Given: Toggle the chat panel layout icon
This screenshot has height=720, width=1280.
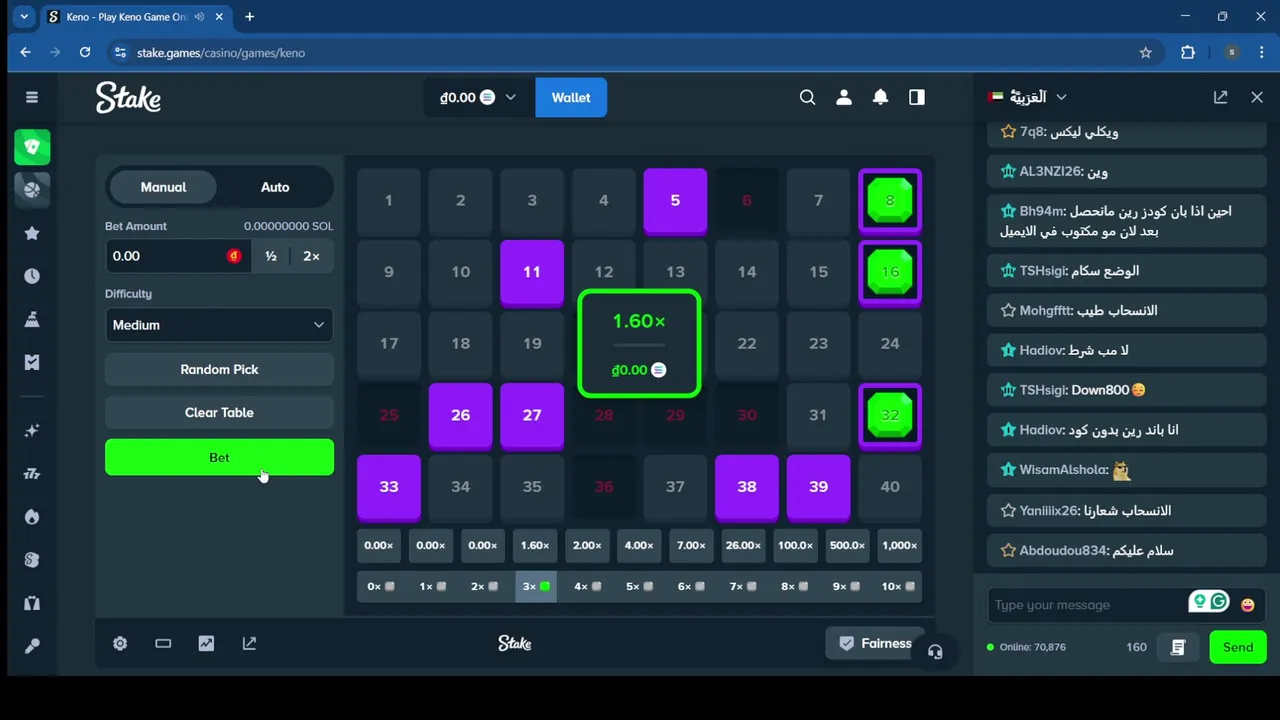Looking at the screenshot, I should point(917,97).
